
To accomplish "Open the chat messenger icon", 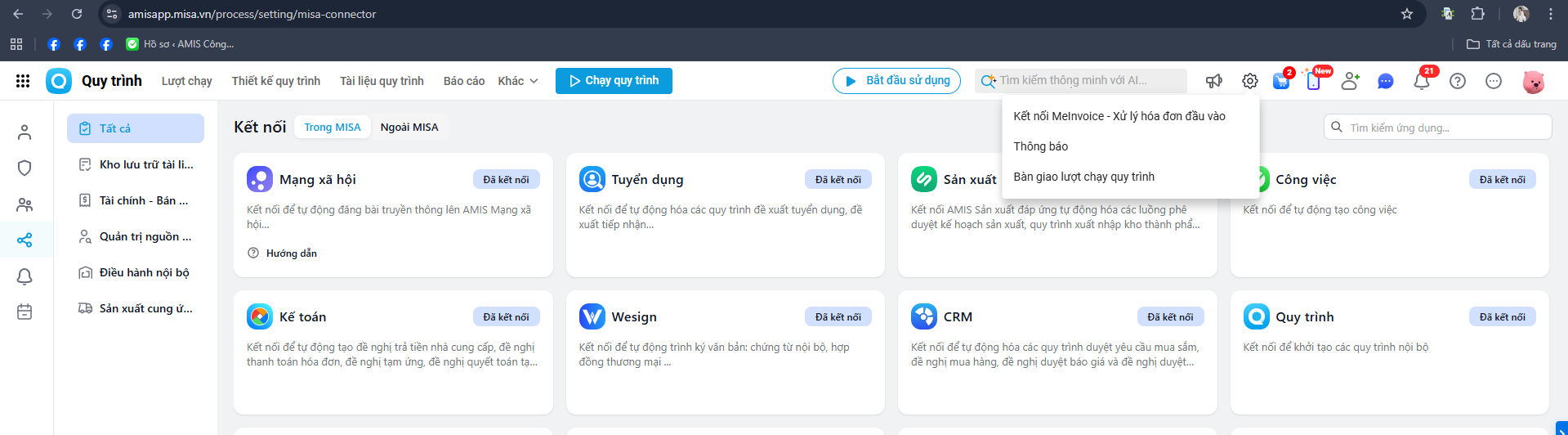I will pyautogui.click(x=1386, y=81).
